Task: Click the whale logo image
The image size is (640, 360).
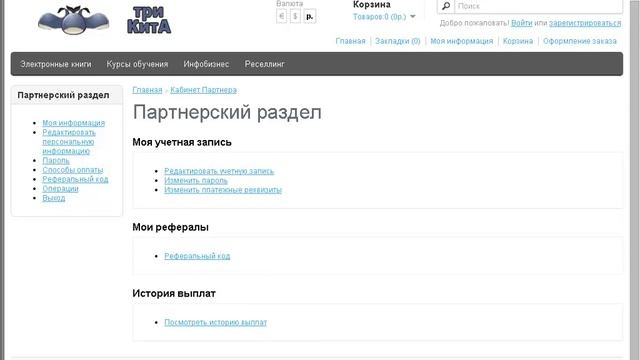Action: point(73,20)
